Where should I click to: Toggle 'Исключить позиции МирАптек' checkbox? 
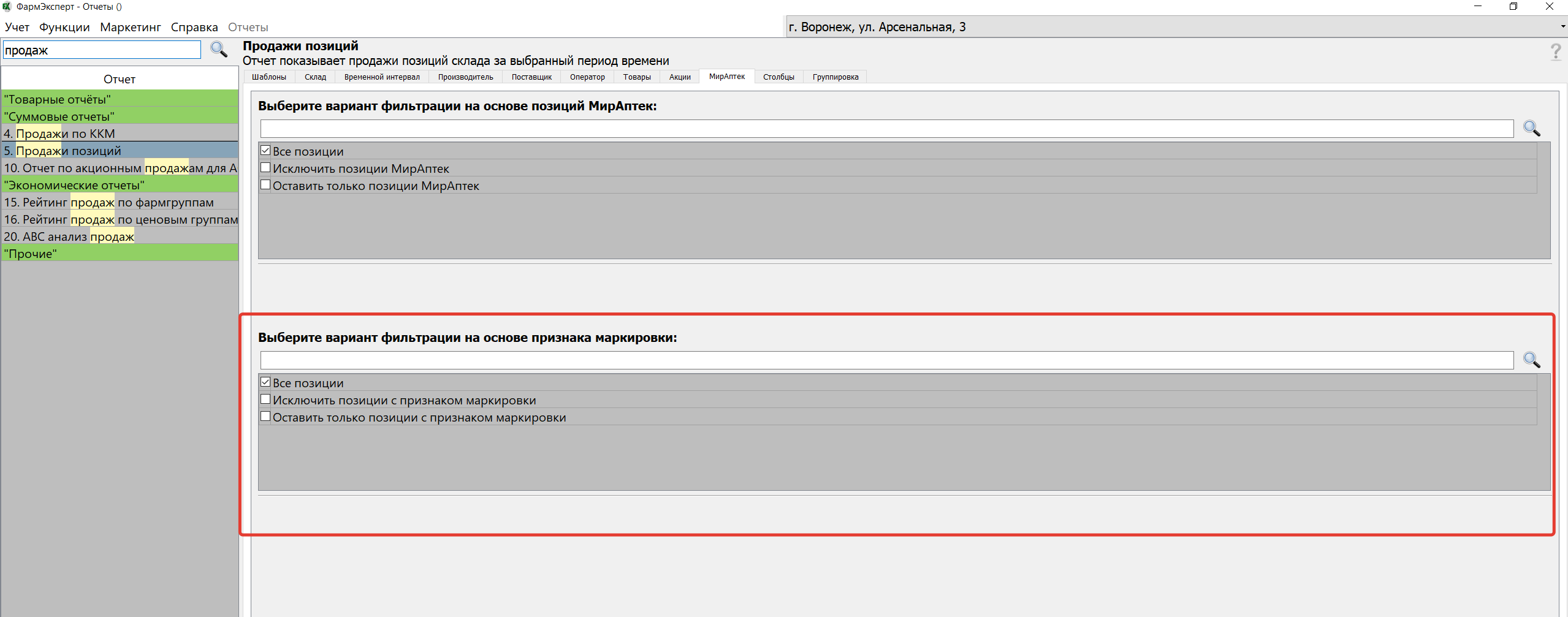(265, 168)
